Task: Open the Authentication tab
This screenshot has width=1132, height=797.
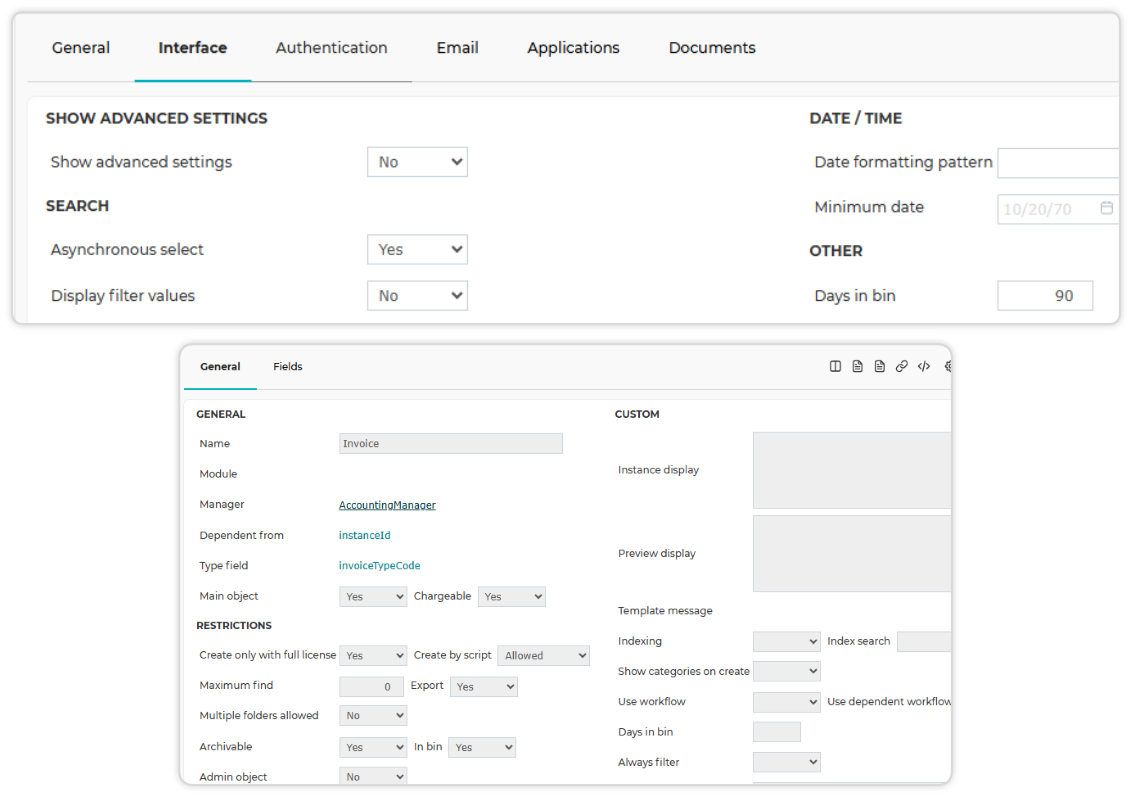Action: tap(331, 48)
